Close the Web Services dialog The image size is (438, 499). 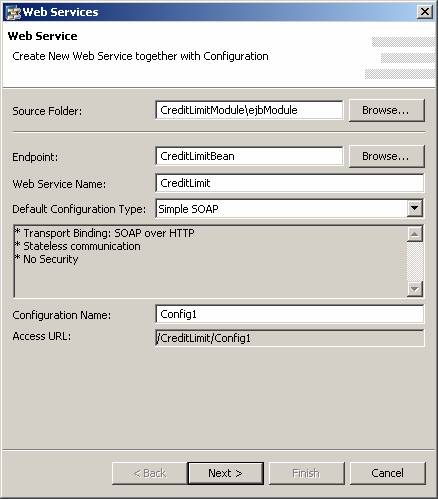point(425,12)
